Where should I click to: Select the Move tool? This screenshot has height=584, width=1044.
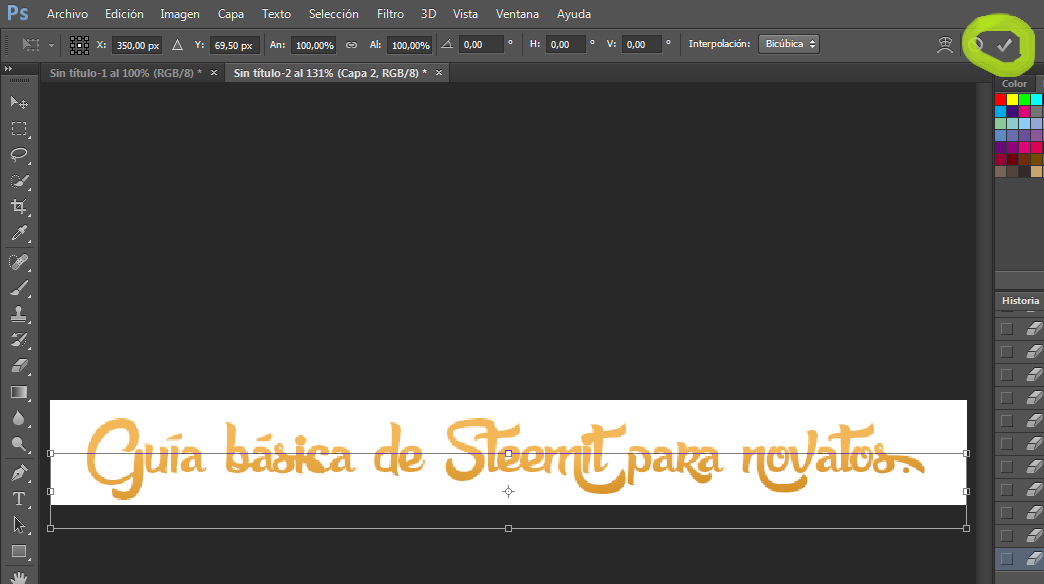(x=19, y=102)
